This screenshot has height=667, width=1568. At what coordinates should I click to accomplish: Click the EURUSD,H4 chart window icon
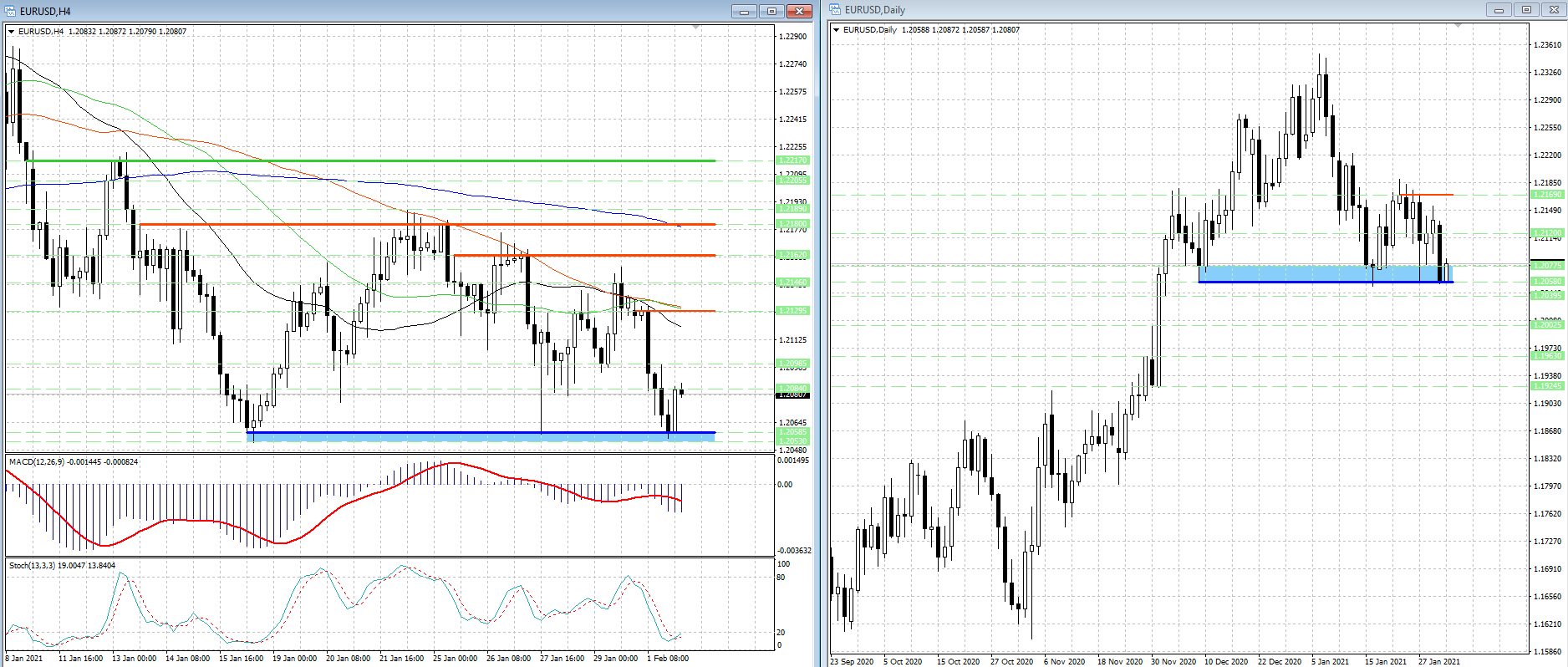(x=11, y=11)
